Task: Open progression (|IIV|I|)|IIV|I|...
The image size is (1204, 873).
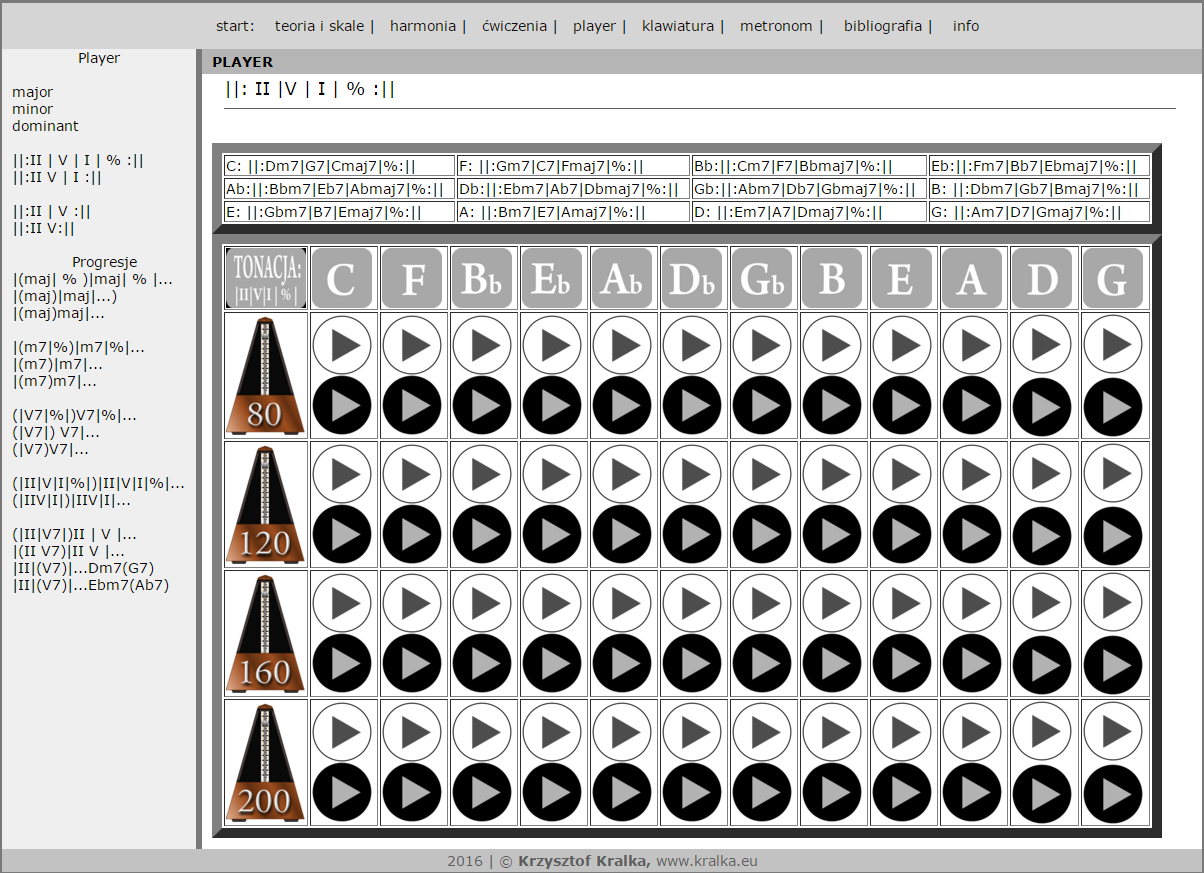Action: (72, 500)
